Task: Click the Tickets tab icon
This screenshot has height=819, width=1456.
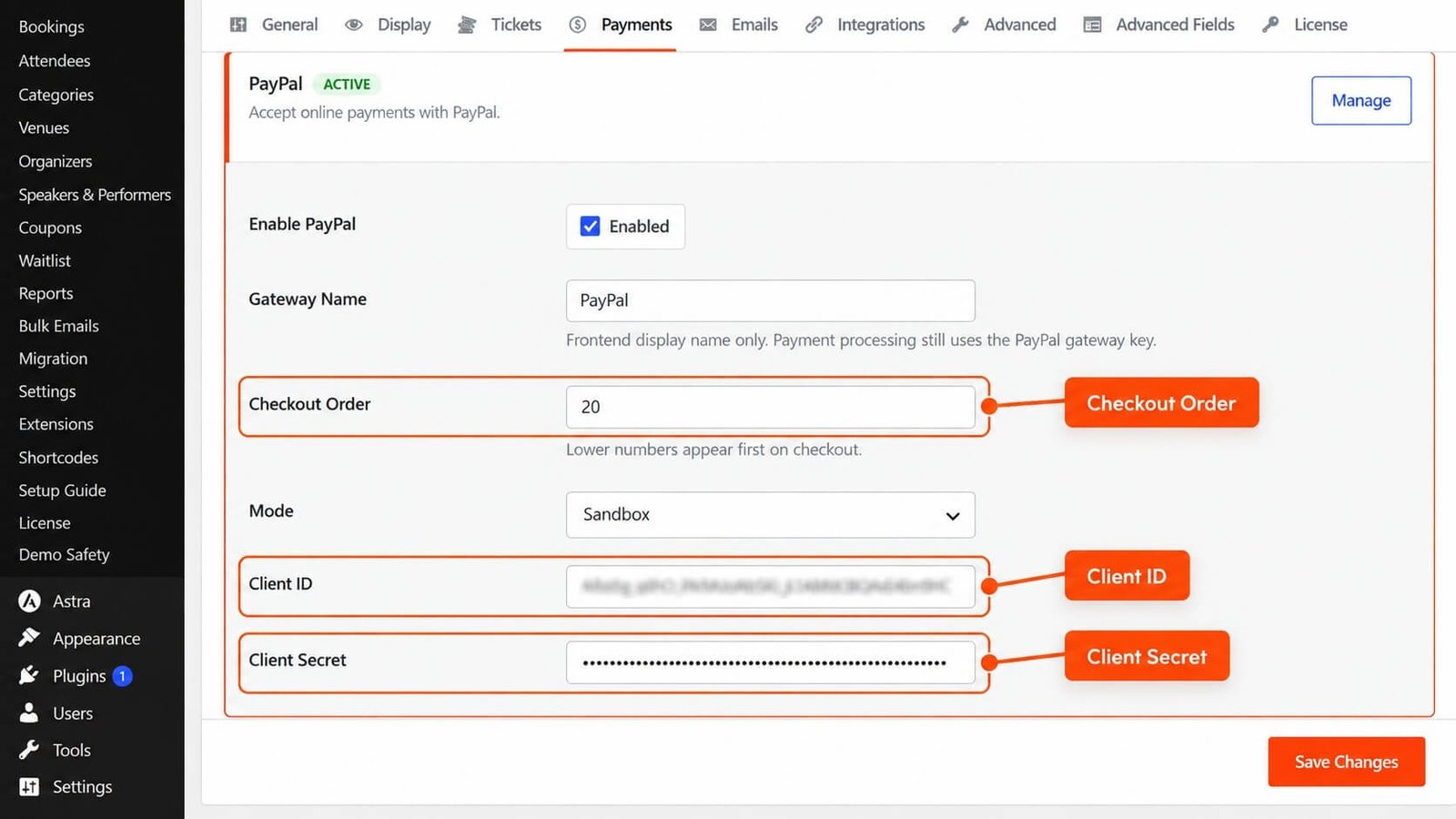Action: tap(467, 25)
